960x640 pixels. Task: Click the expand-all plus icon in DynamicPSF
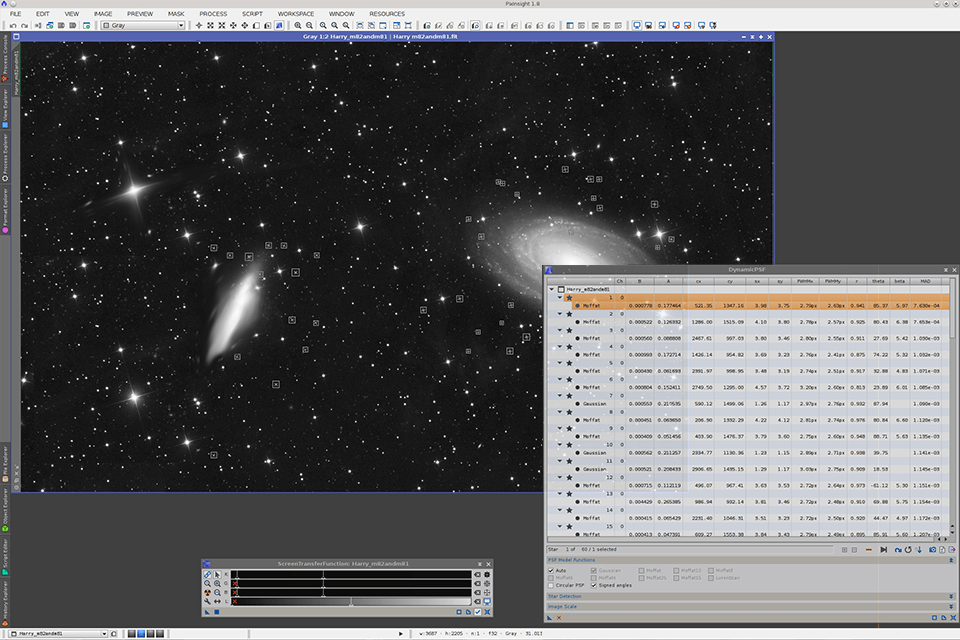(x=844, y=550)
